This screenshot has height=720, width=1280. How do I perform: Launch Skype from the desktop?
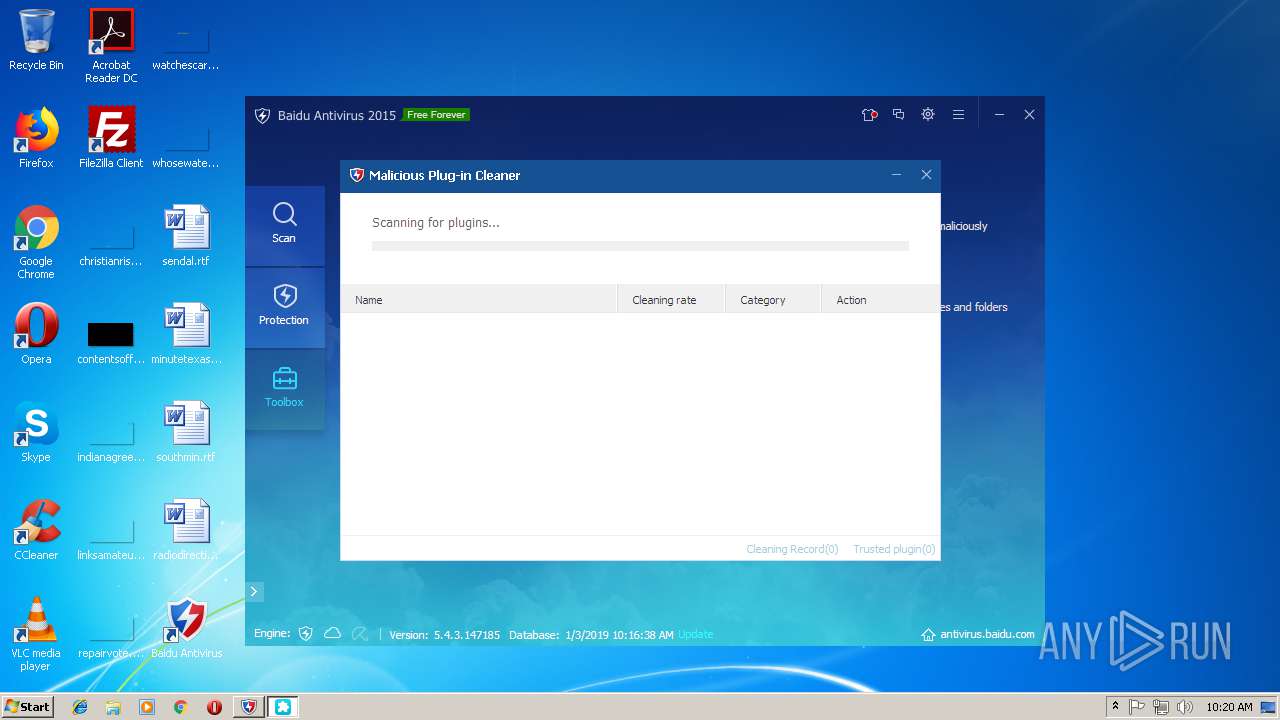[x=36, y=432]
